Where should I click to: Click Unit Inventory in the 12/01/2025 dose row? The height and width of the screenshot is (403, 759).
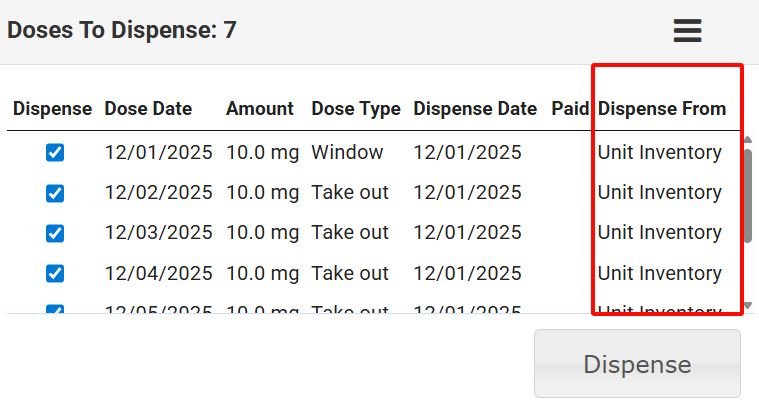pyautogui.click(x=660, y=153)
